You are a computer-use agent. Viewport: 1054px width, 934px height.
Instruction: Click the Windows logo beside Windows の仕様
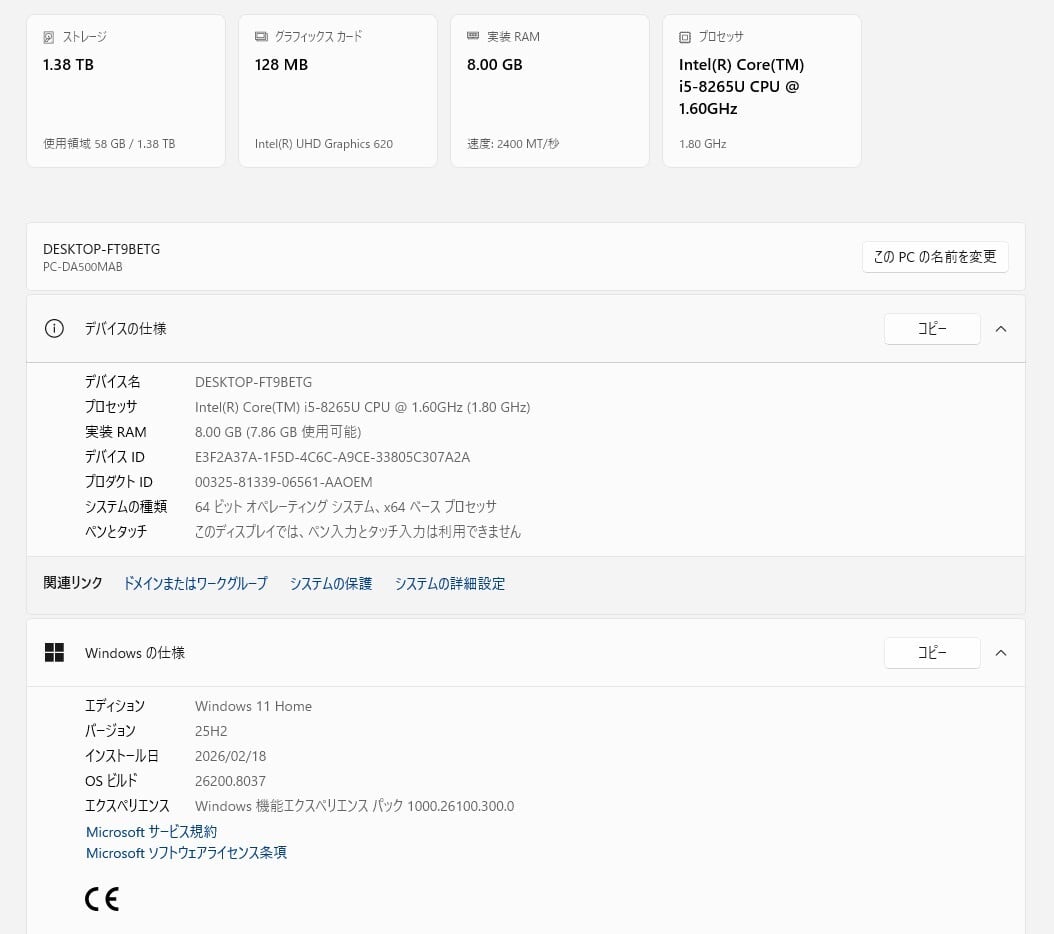[x=54, y=653]
